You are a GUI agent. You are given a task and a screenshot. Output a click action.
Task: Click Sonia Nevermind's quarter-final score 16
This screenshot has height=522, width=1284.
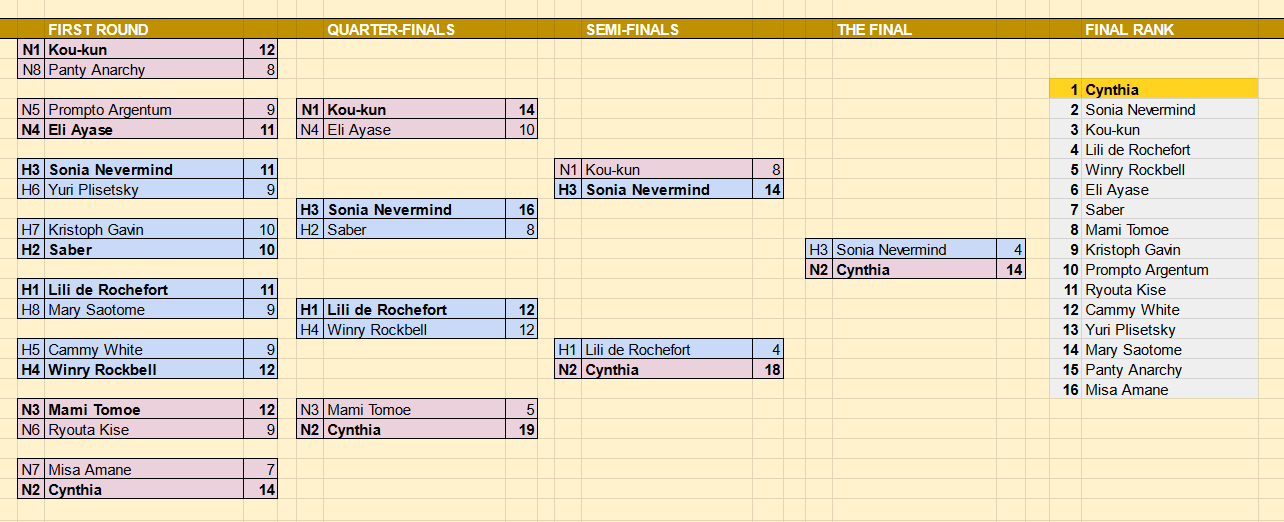(x=522, y=210)
